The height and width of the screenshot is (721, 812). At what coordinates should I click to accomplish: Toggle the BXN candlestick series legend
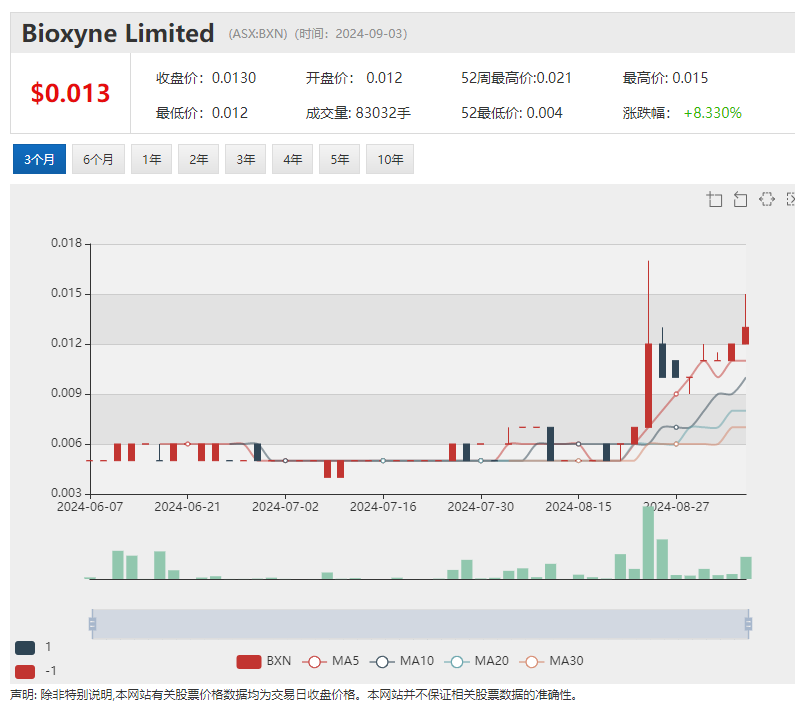click(x=264, y=661)
